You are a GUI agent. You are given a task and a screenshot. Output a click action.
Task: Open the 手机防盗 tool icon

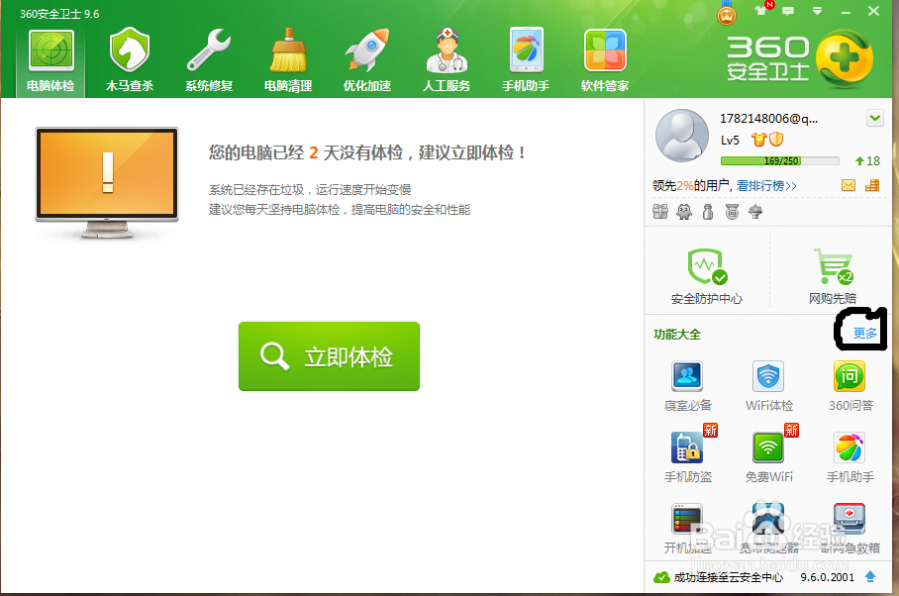tap(688, 455)
